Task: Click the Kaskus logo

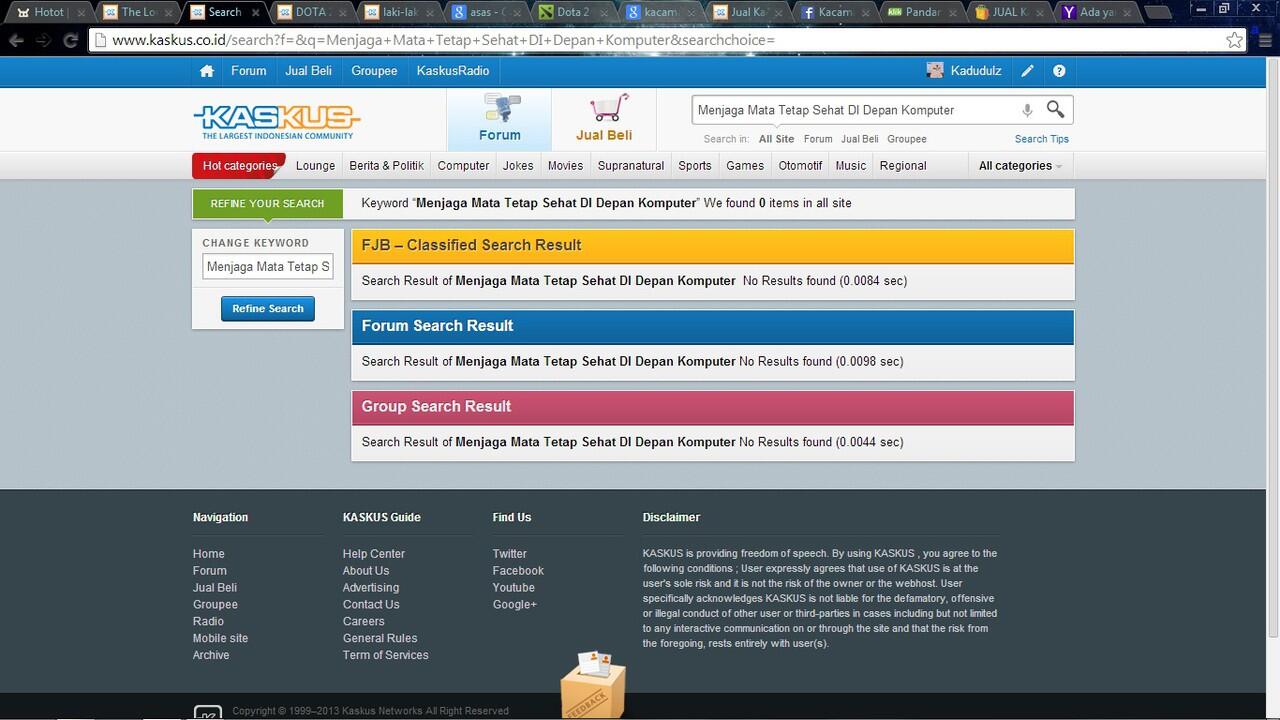Action: [277, 122]
